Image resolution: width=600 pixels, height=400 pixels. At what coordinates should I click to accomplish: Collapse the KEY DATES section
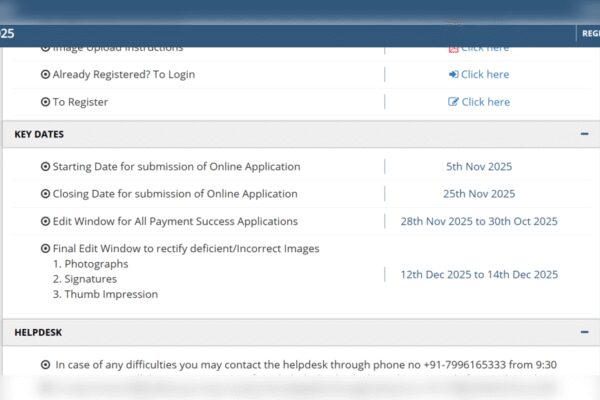point(584,134)
